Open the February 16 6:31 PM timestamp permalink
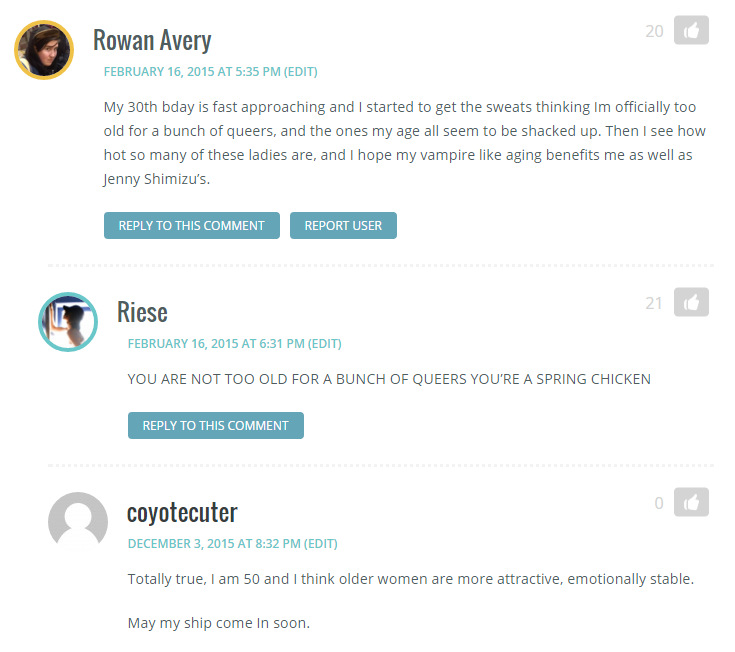This screenshot has width=735, height=652. point(216,344)
